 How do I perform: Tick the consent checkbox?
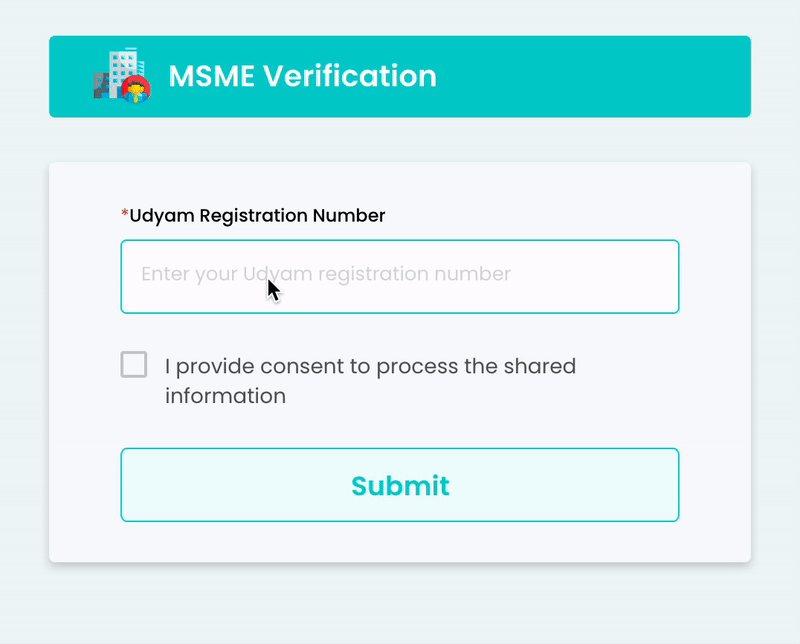tap(134, 365)
